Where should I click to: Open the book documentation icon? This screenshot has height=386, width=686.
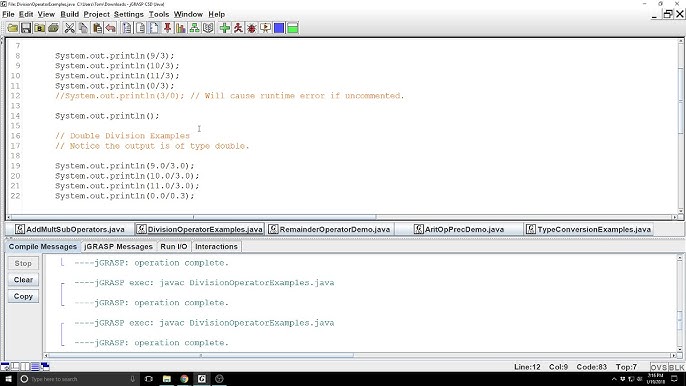pyautogui.click(x=208, y=28)
